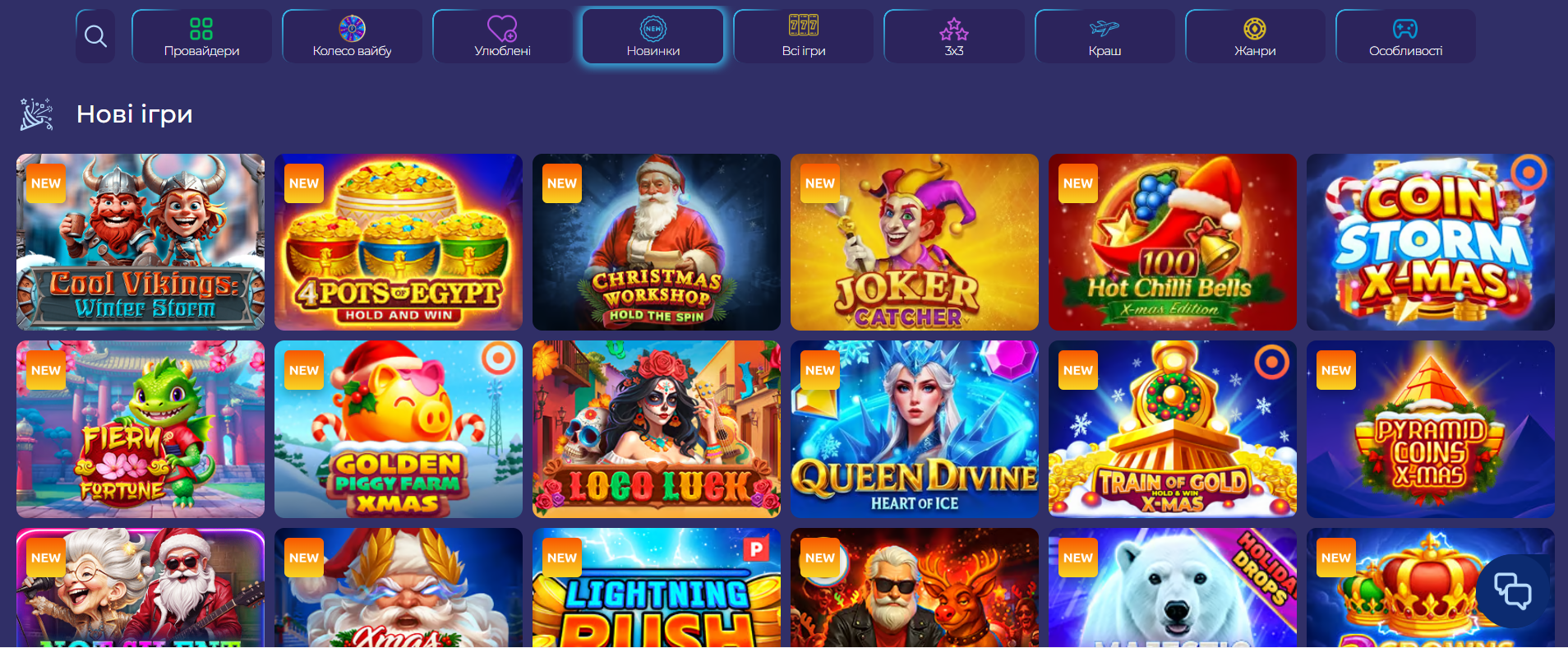This screenshot has height=648, width=1568.
Task: Select the Новинки tab
Action: [653, 36]
